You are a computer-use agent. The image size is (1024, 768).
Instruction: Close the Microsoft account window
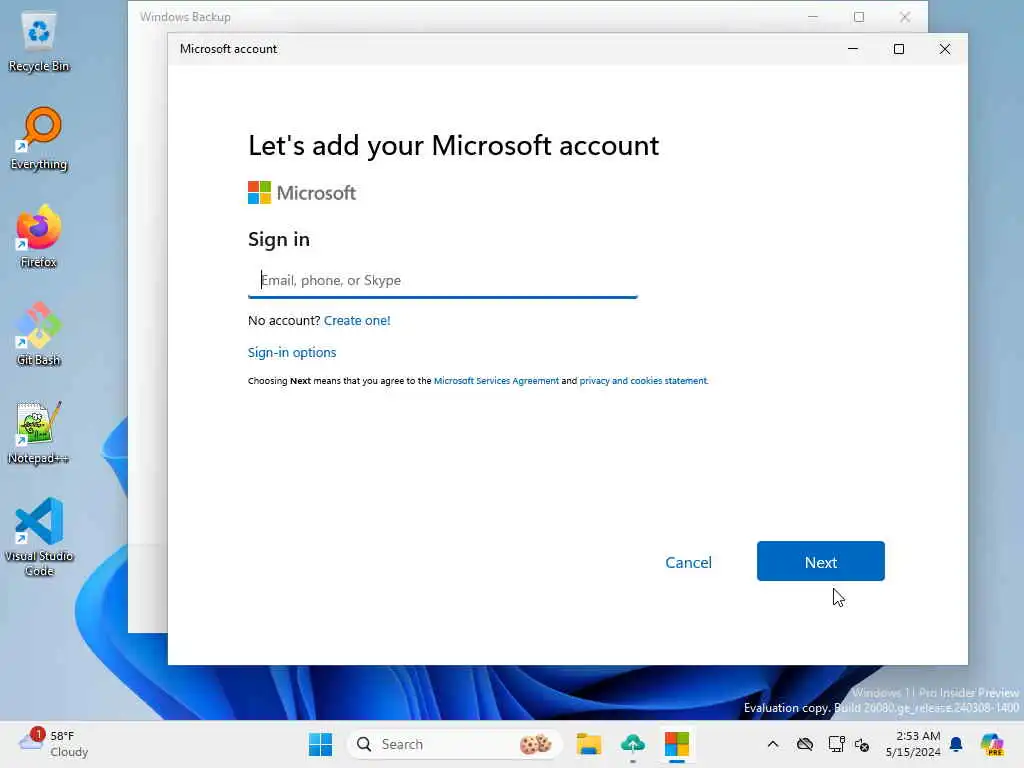click(944, 49)
